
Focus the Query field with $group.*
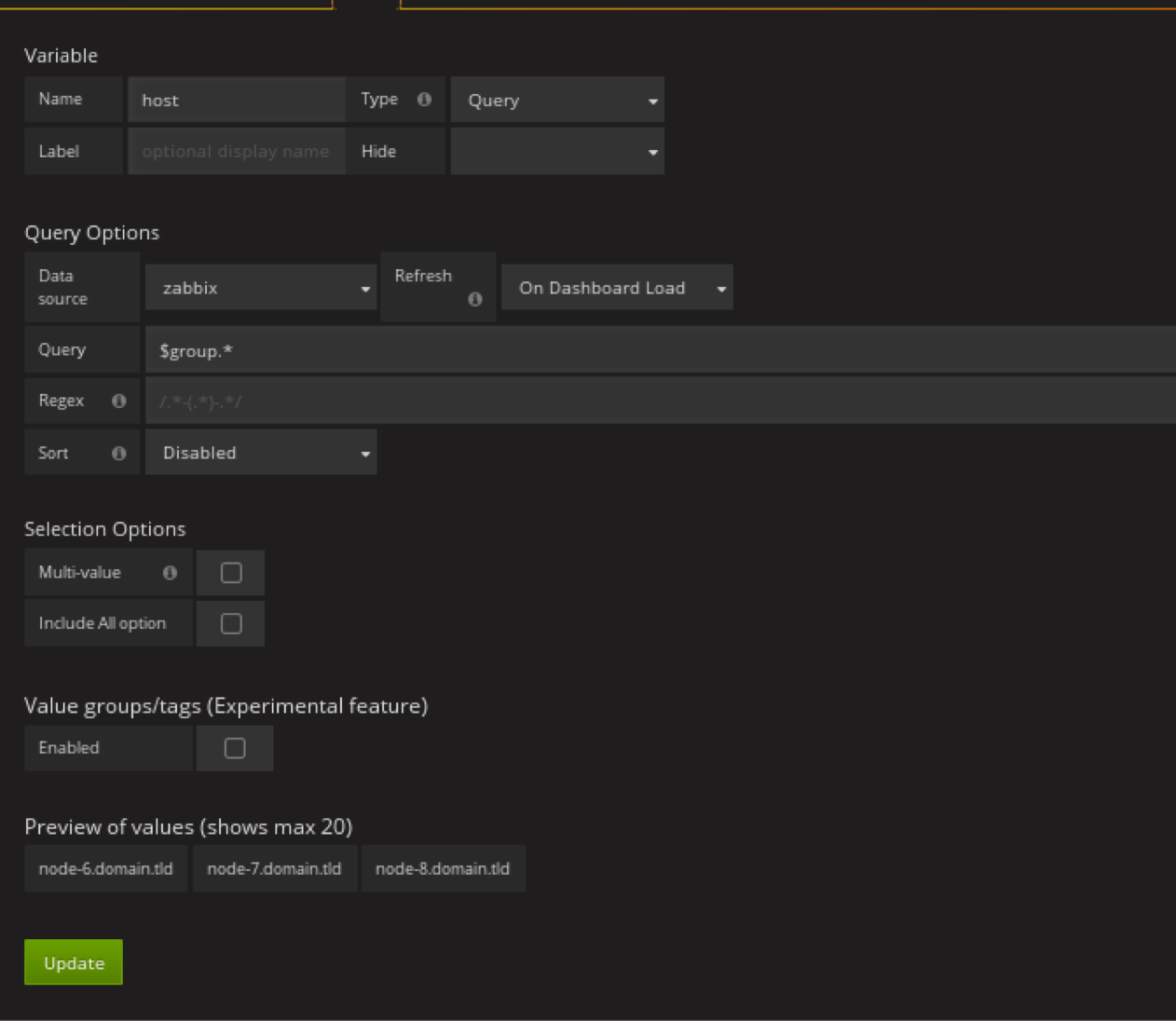(652, 350)
